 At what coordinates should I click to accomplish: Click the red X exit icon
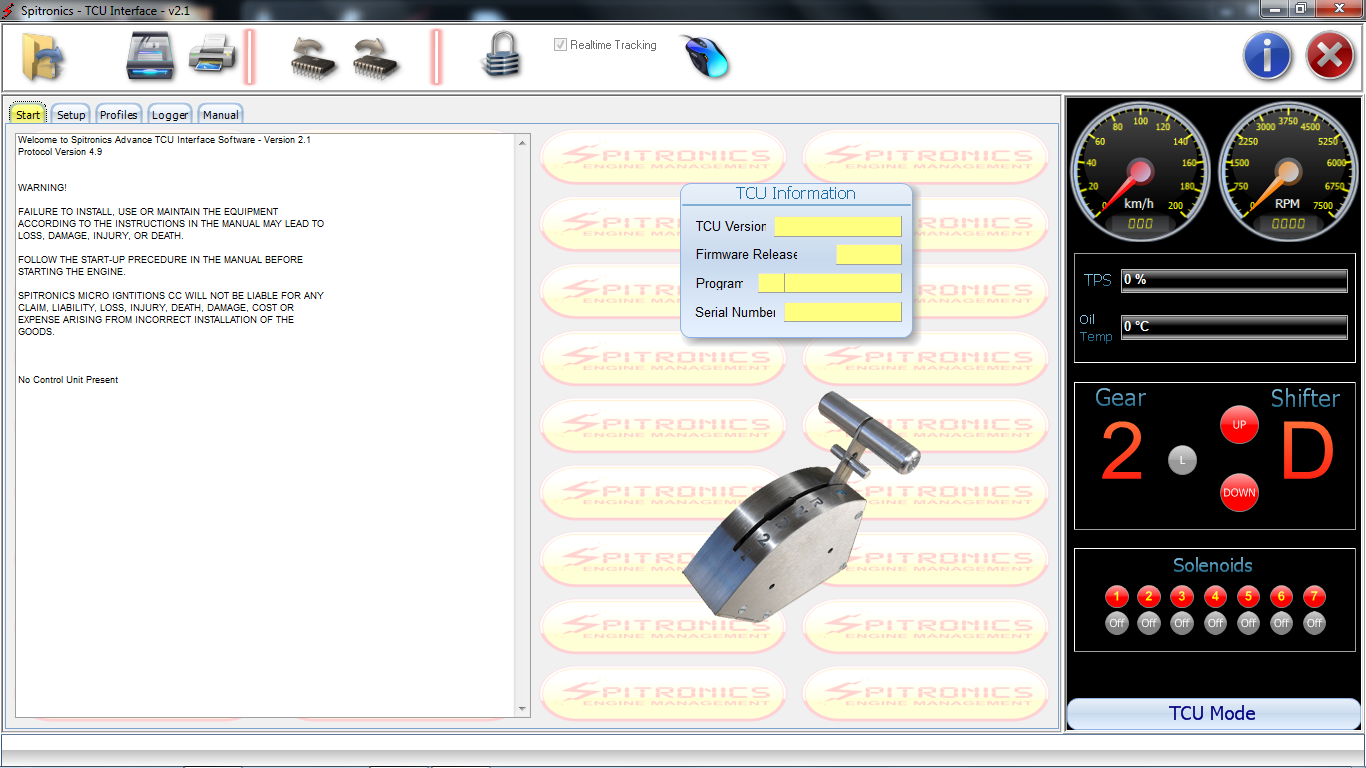click(1330, 55)
